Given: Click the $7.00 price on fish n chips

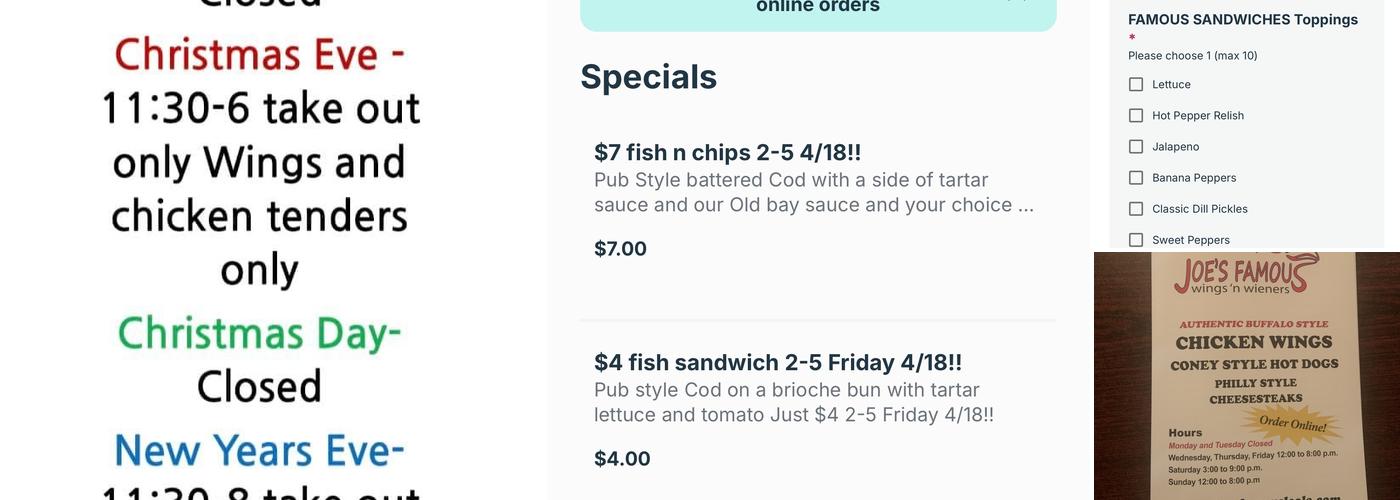Looking at the screenshot, I should 620,249.
